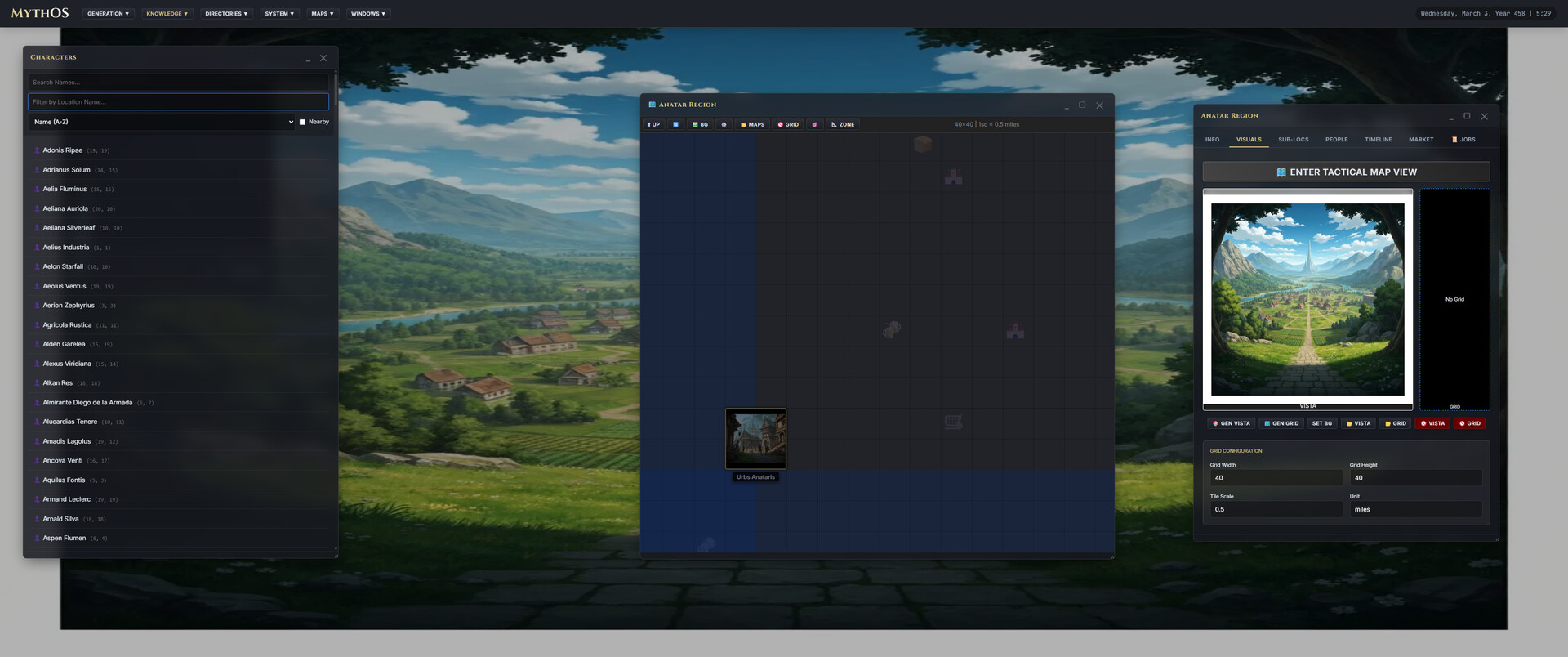The image size is (1568, 657).
Task: Switch to the Sub-Locs tab
Action: pyautogui.click(x=1293, y=140)
